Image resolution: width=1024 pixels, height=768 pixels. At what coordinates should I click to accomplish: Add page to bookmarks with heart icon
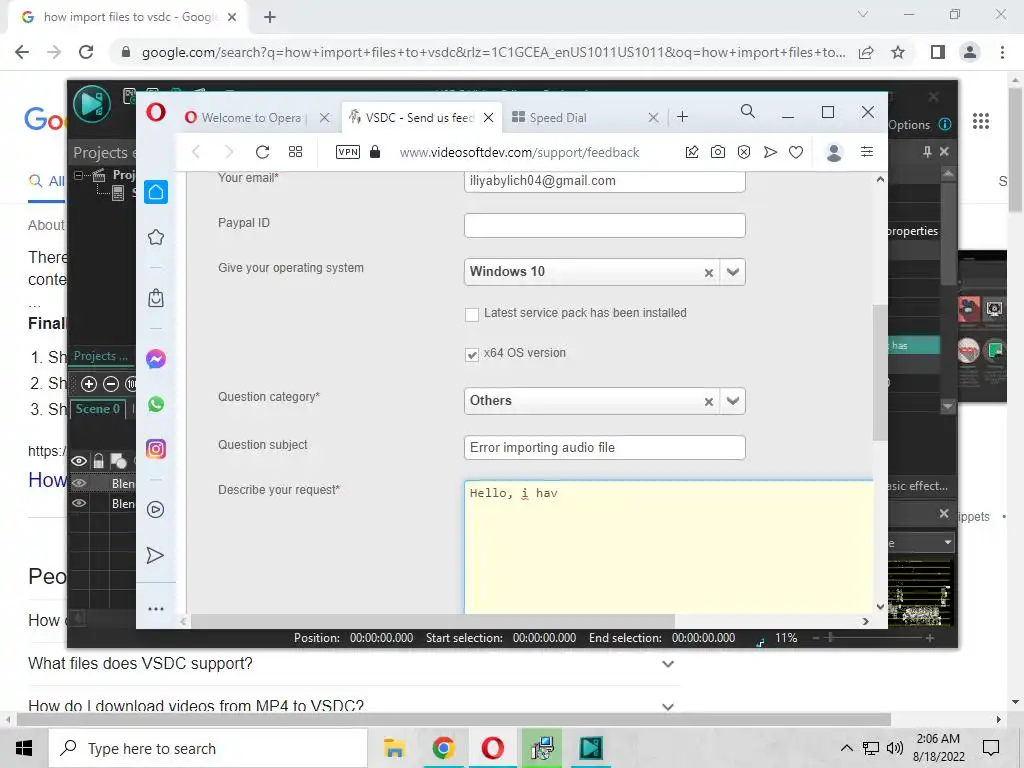[796, 152]
